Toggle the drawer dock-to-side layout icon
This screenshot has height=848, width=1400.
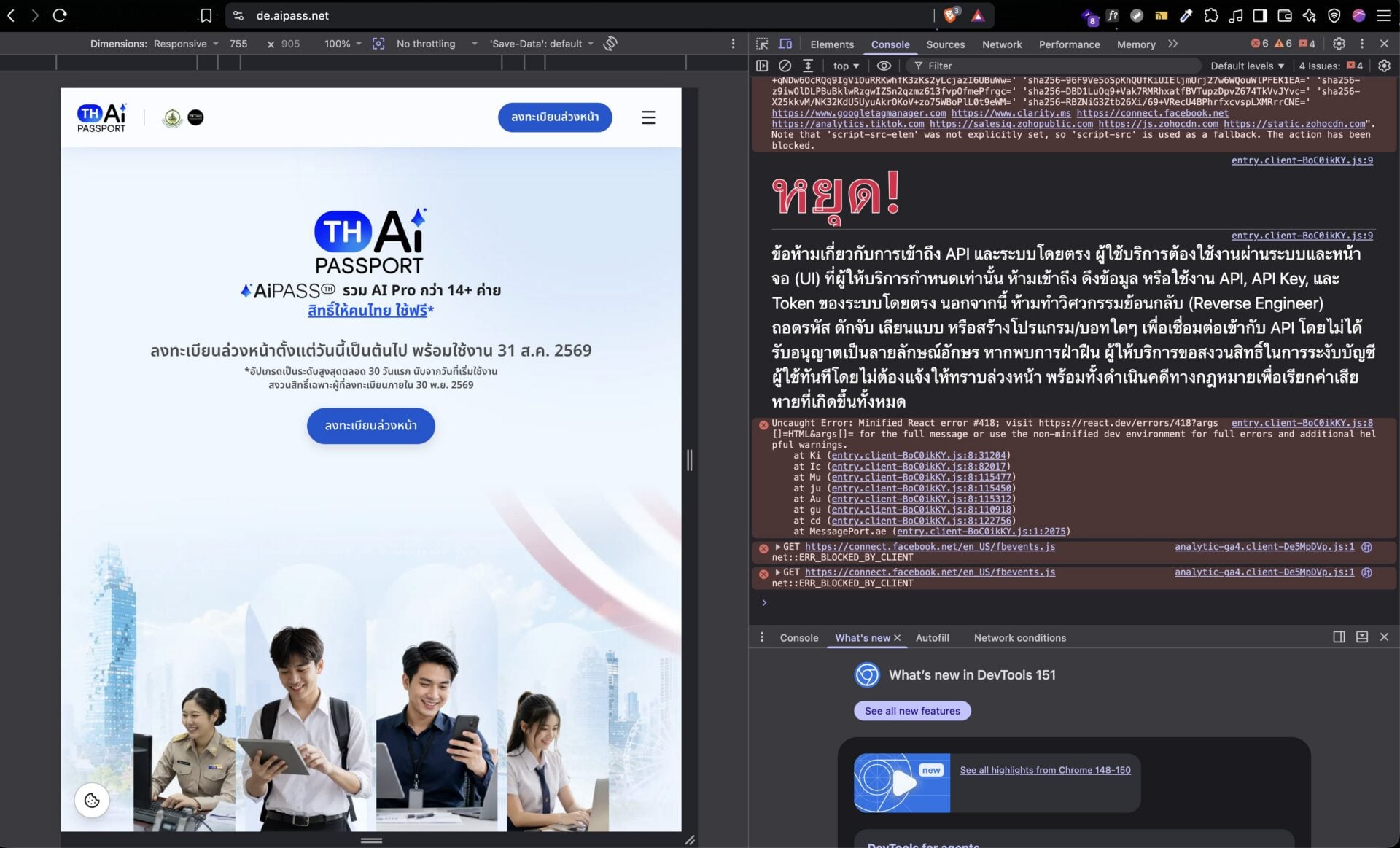pyautogui.click(x=1339, y=637)
